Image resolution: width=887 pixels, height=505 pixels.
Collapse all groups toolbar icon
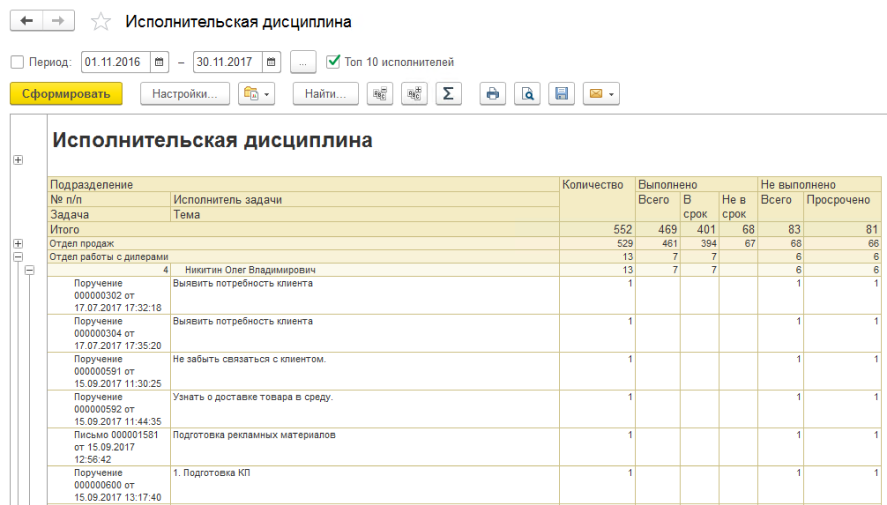tap(379, 94)
